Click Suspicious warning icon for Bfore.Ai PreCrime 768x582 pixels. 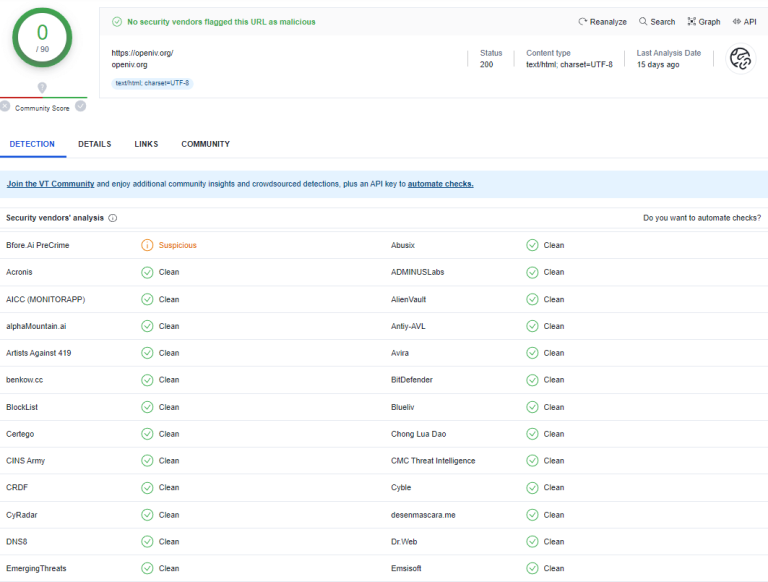(147, 245)
